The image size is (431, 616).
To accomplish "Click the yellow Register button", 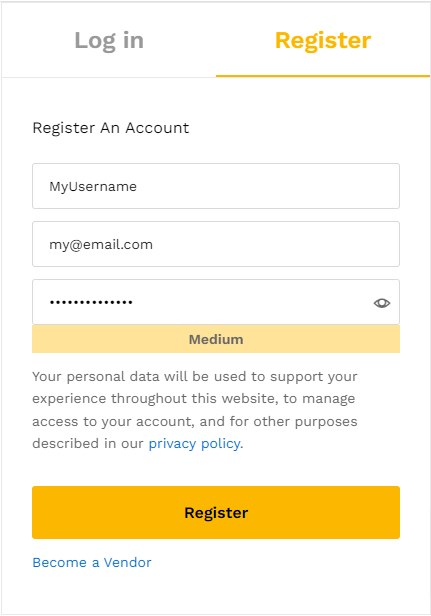I will pyautogui.click(x=216, y=512).
